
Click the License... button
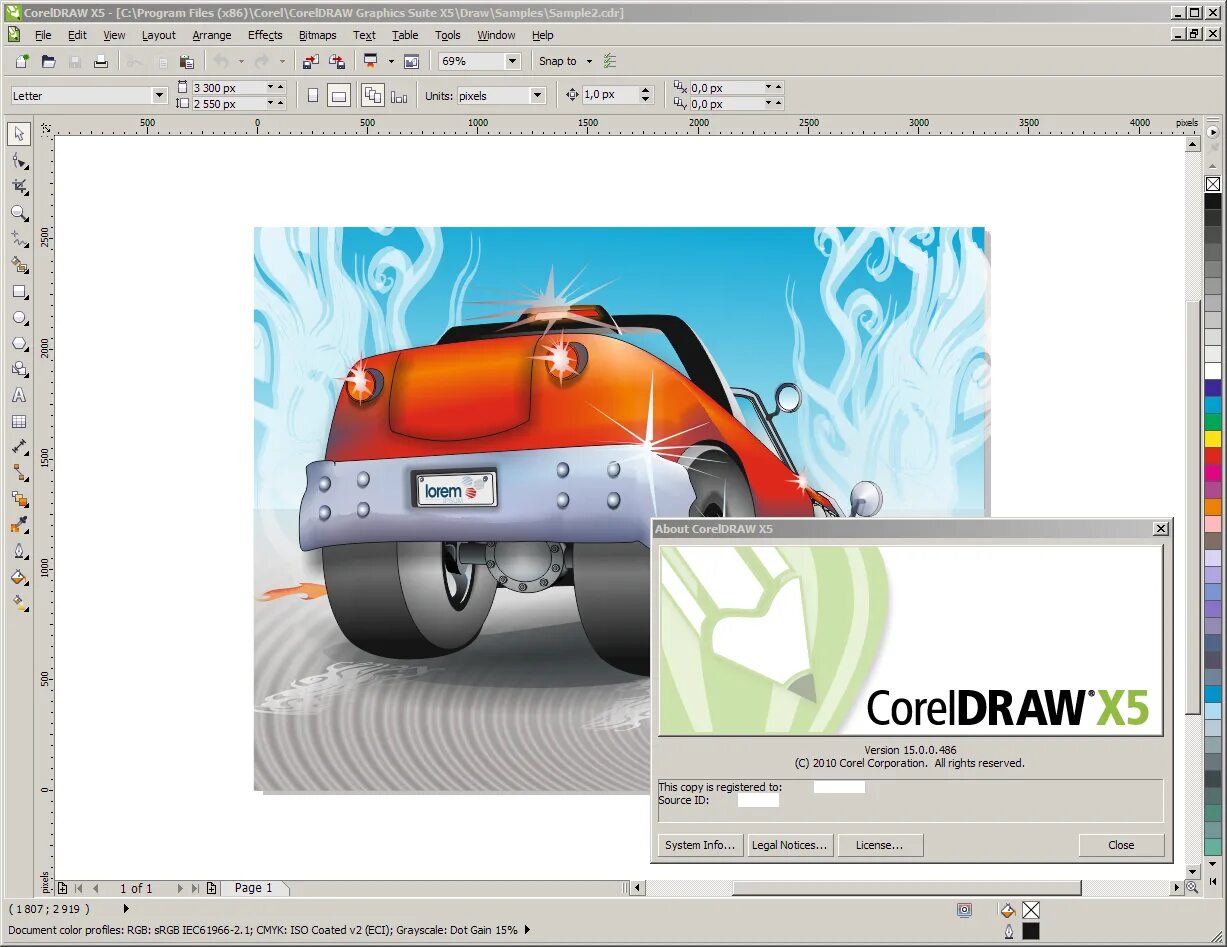[x=879, y=845]
